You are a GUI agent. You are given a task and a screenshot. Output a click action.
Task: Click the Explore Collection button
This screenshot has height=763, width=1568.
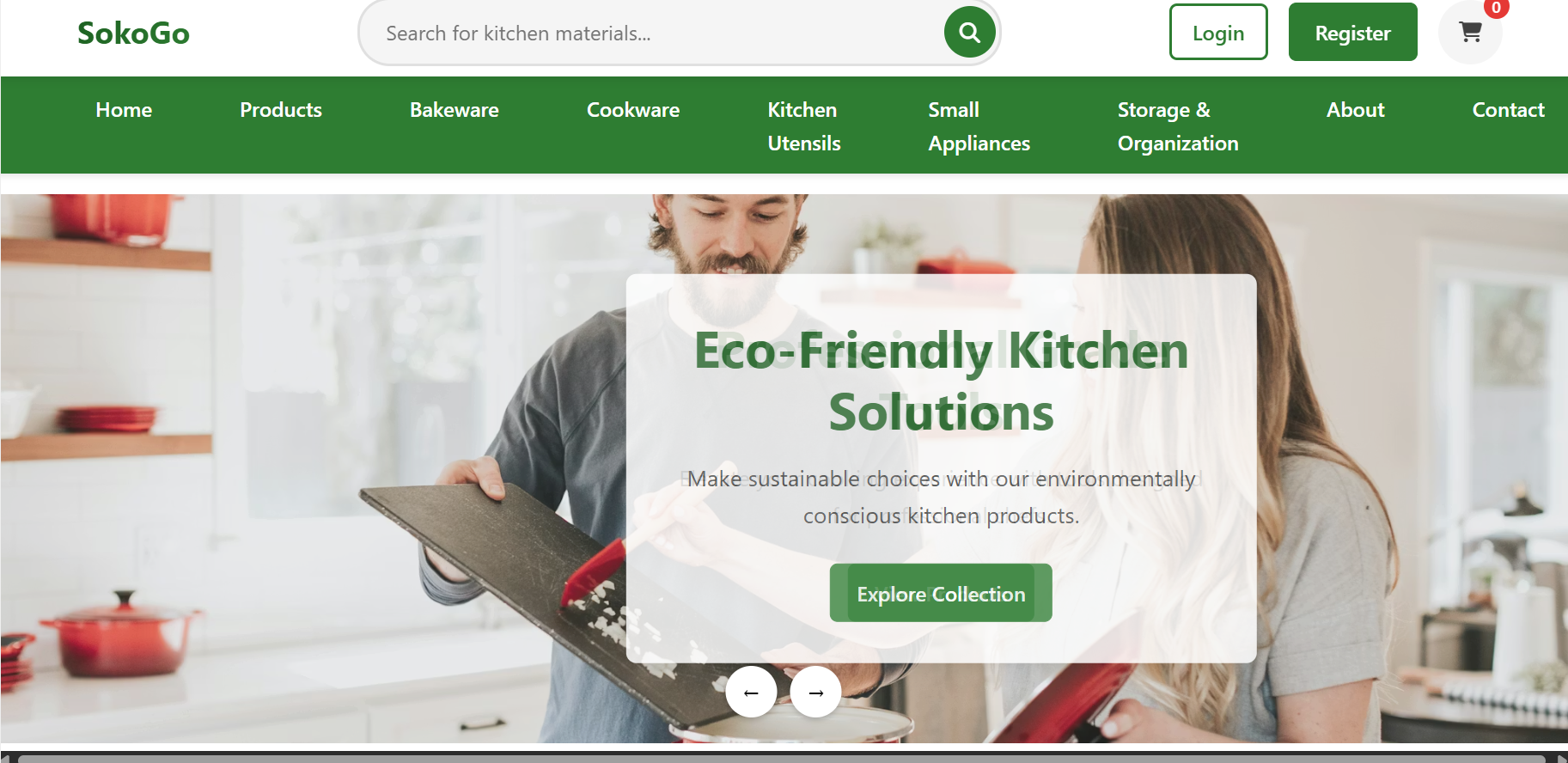[941, 593]
